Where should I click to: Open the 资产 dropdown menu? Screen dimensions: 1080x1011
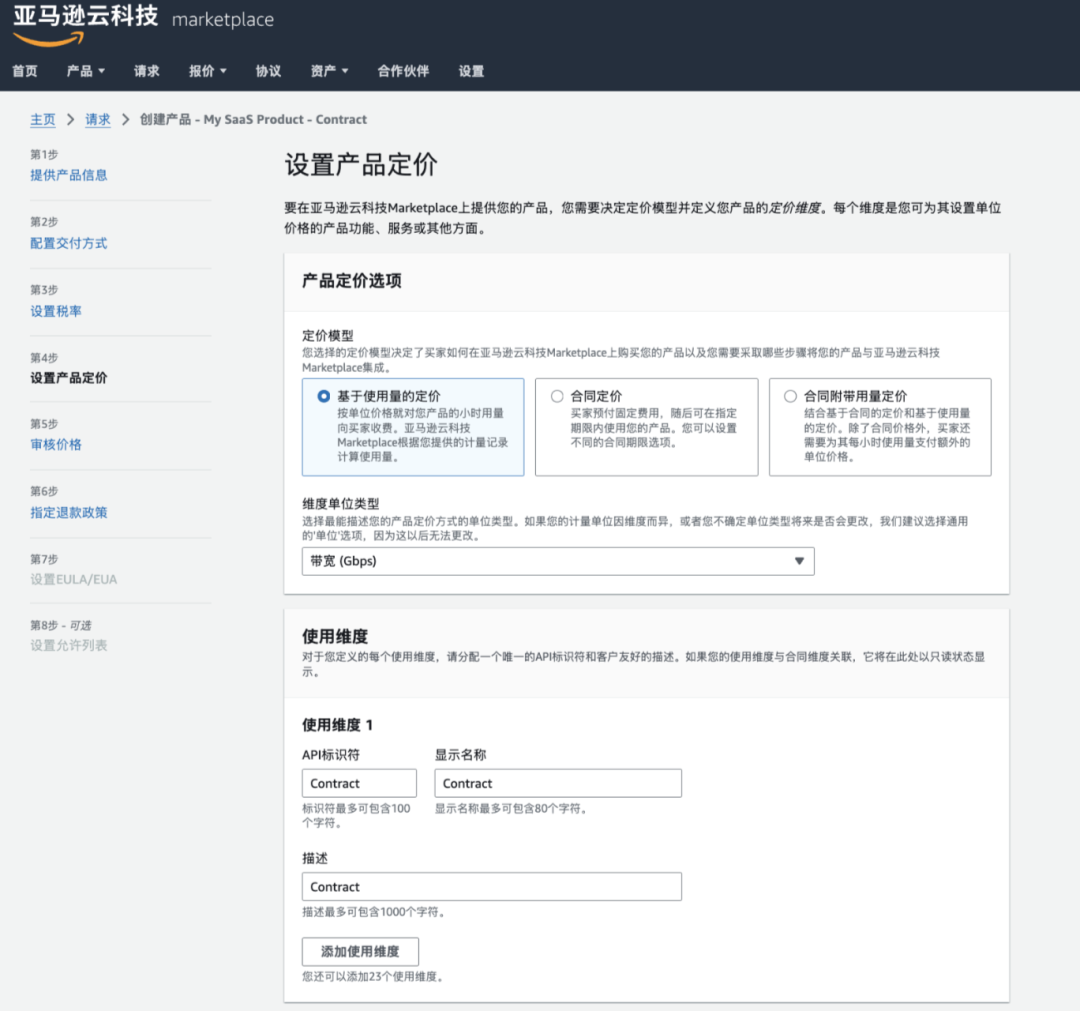pos(329,71)
